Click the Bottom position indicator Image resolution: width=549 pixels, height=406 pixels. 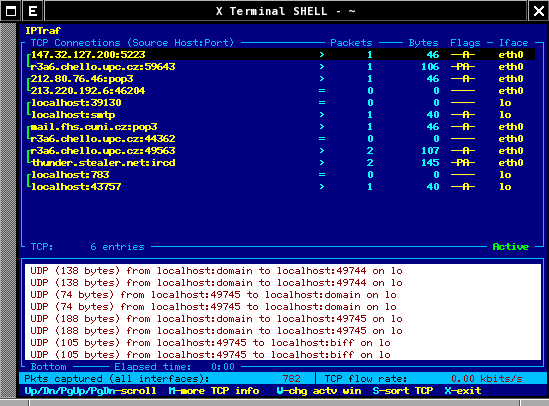click(x=48, y=367)
